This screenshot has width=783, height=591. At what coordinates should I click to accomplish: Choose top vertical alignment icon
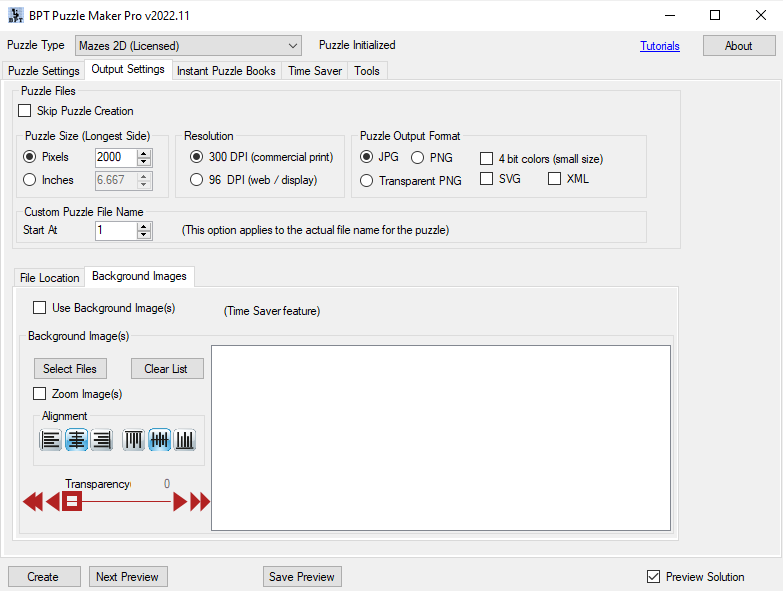pos(133,440)
